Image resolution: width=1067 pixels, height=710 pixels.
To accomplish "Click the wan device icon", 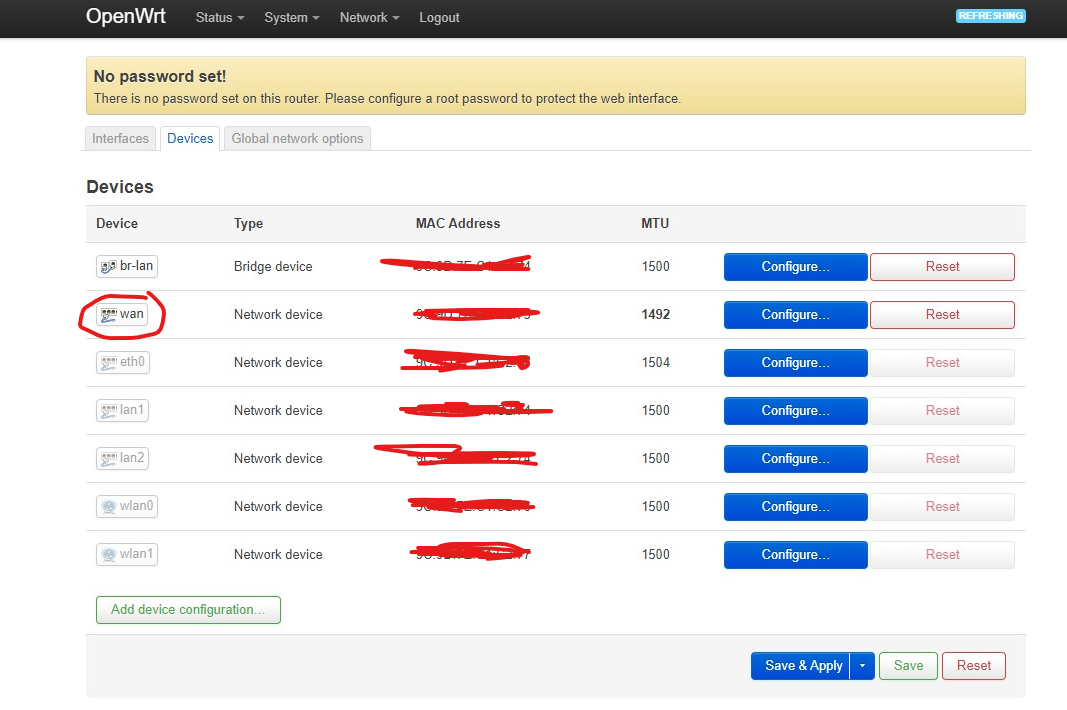I will tap(109, 314).
